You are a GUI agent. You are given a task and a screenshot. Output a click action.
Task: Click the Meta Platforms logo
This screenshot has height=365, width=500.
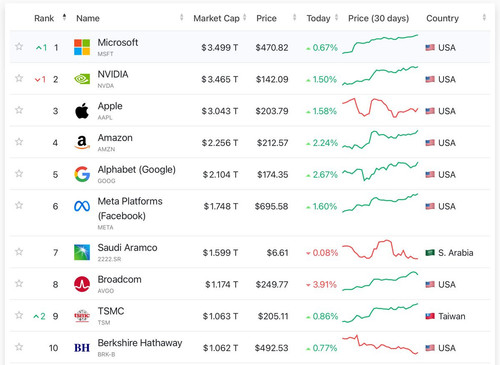(82, 206)
